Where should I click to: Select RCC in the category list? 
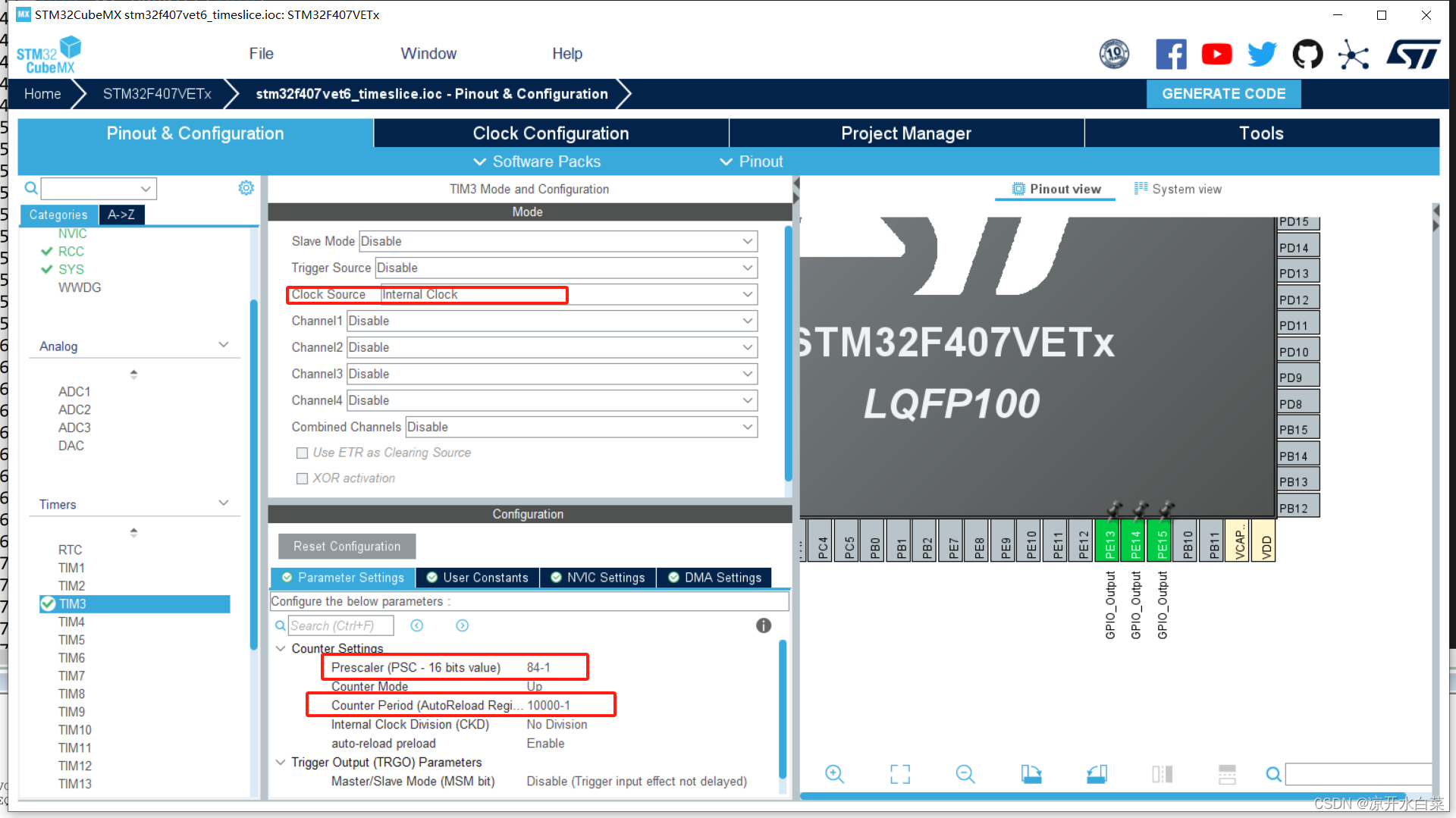click(71, 251)
